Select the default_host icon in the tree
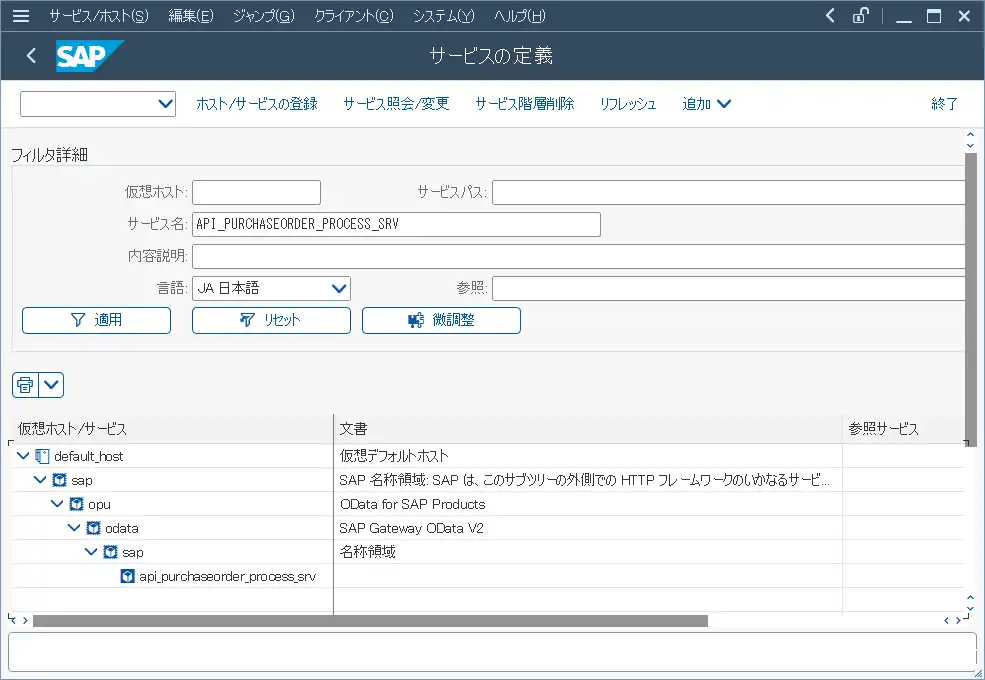 pos(41,455)
